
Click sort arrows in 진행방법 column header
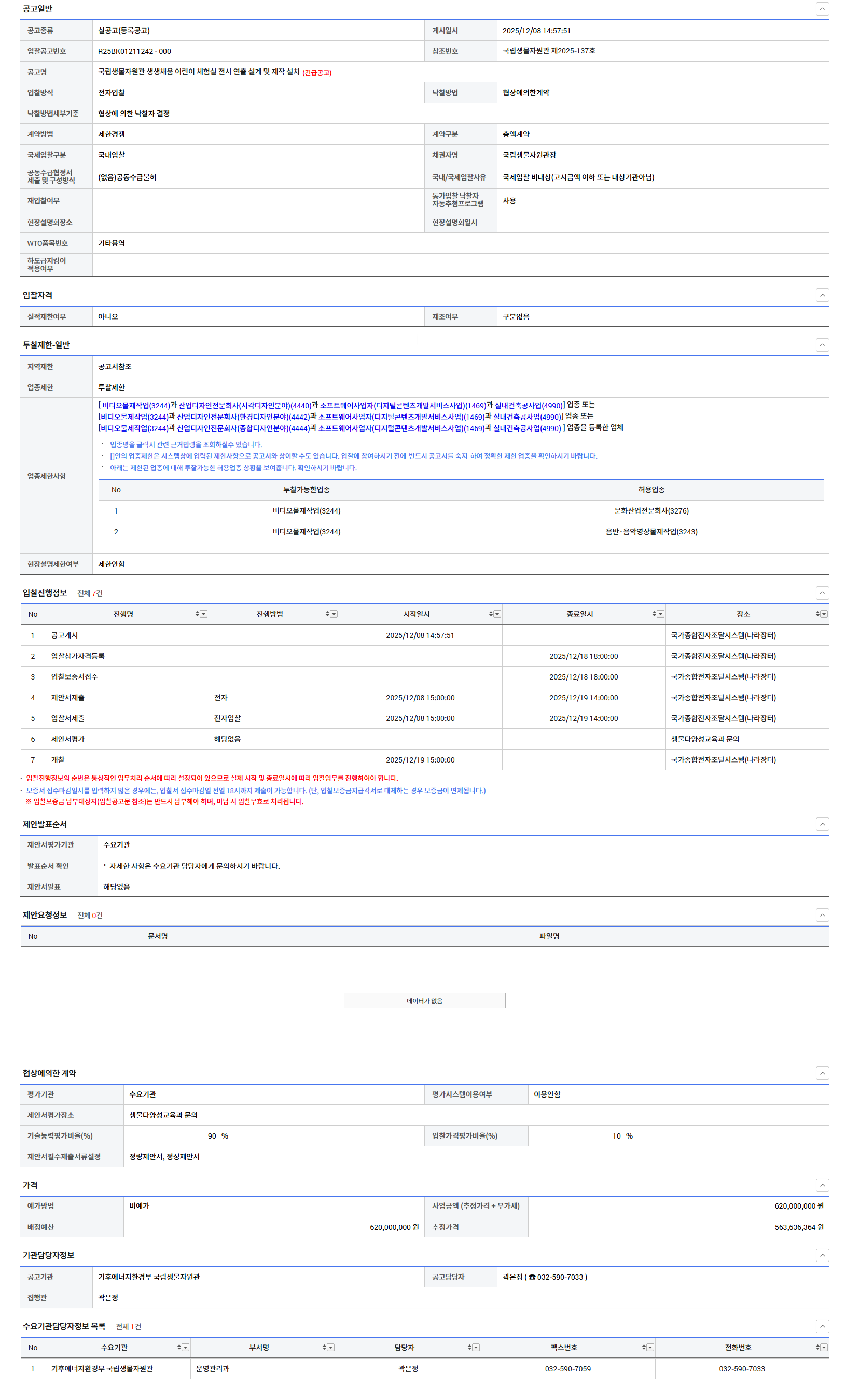tap(327, 614)
